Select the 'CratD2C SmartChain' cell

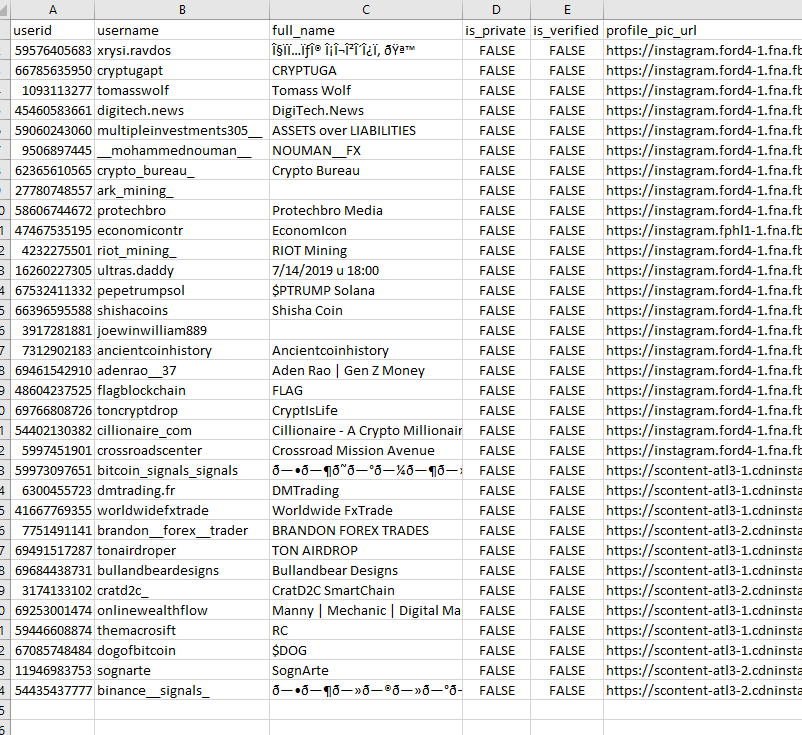[366, 590]
